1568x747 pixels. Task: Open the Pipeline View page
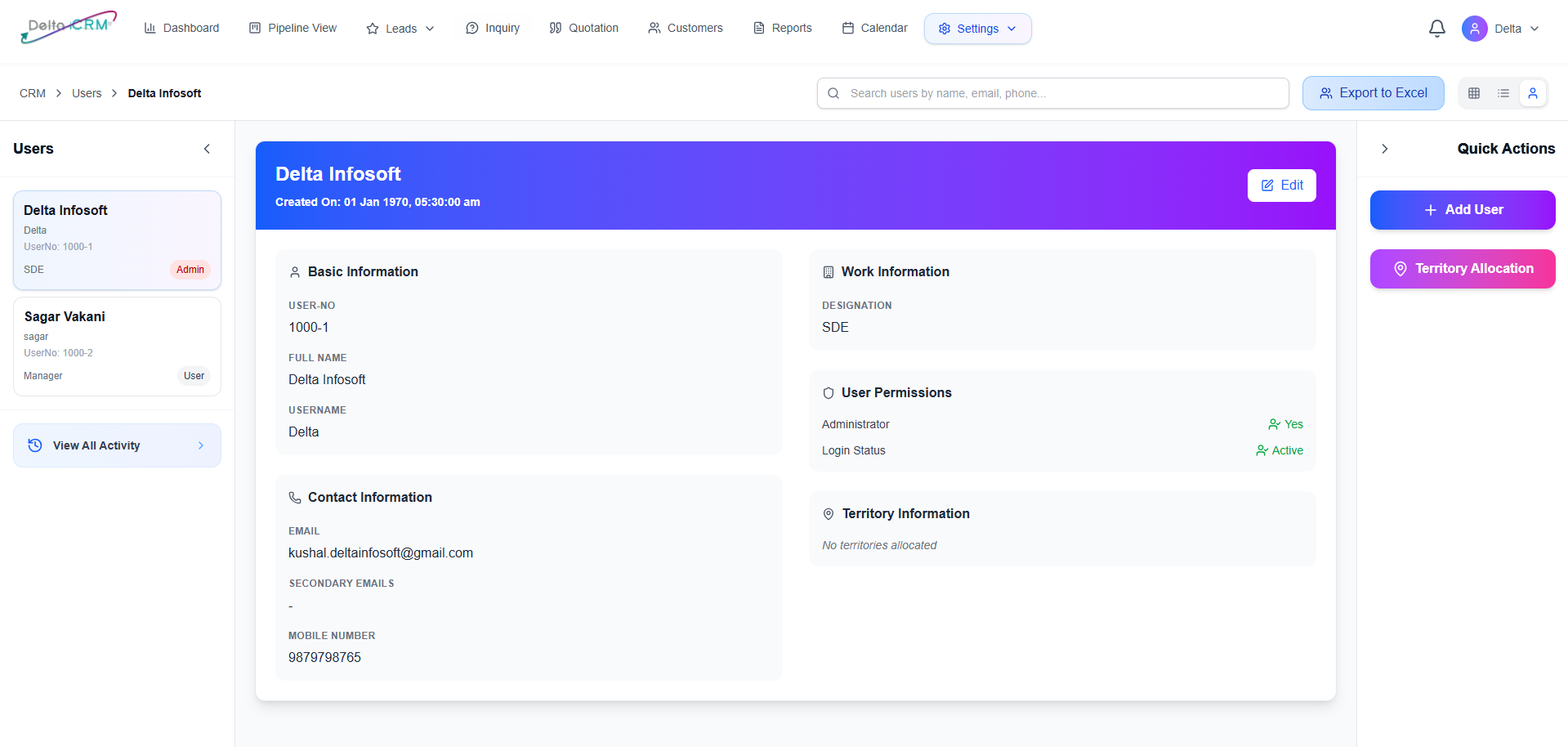point(293,28)
